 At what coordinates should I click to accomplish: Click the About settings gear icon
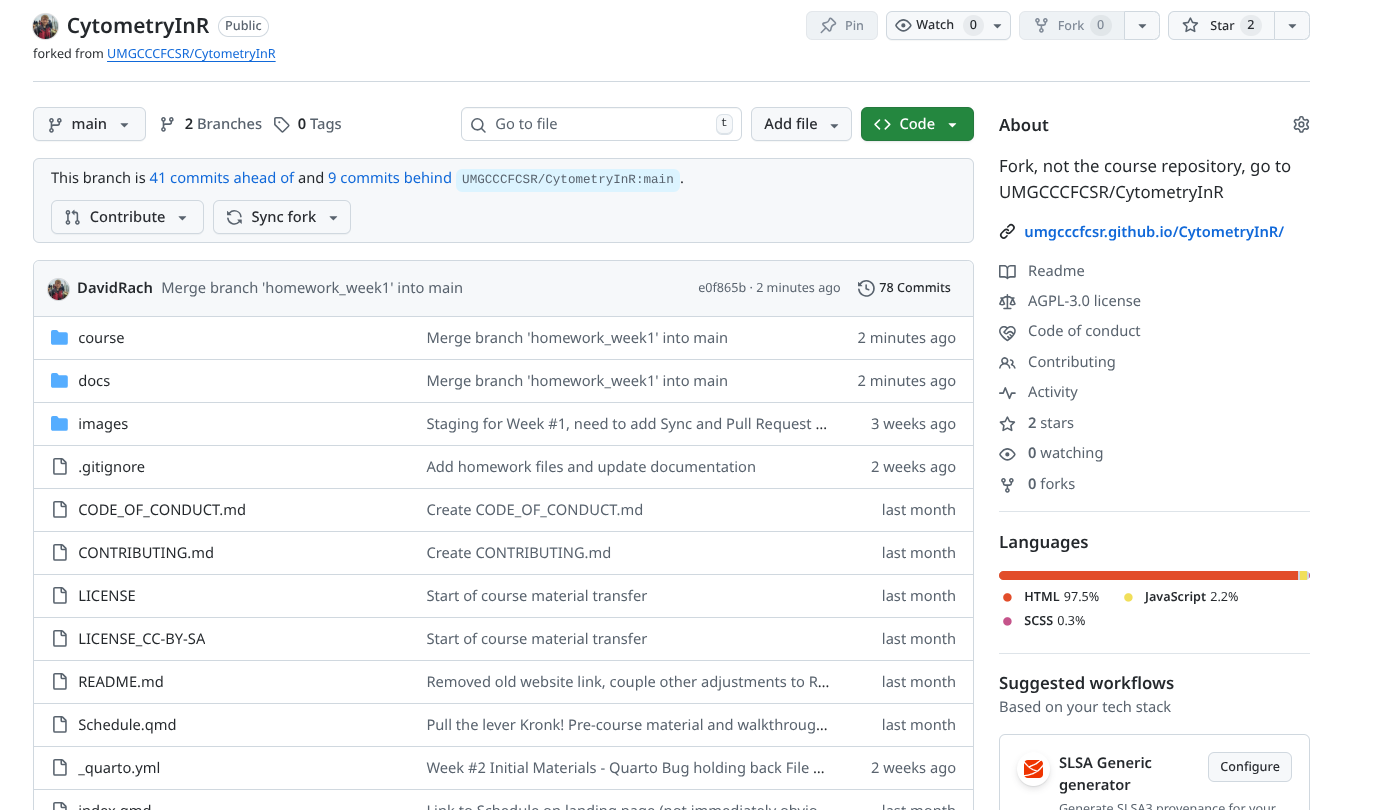(x=1300, y=125)
